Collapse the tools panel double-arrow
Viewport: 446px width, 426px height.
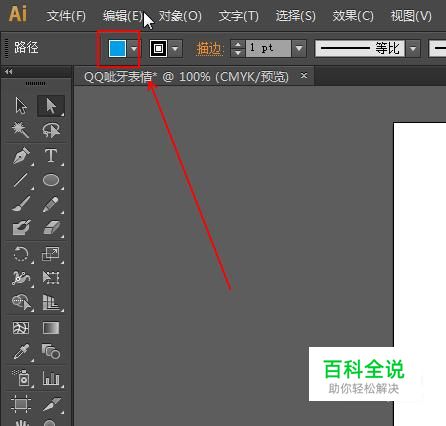[x=9, y=71]
